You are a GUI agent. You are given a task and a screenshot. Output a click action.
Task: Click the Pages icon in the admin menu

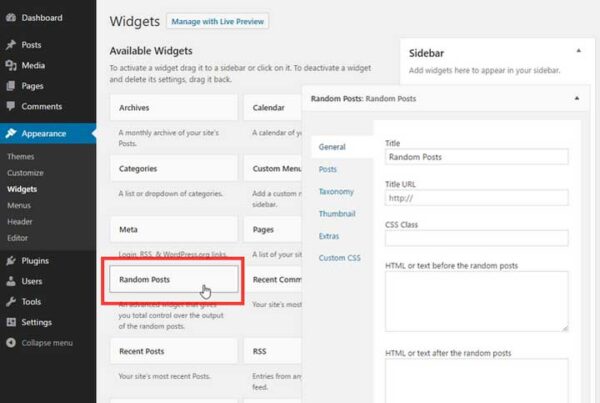(x=10, y=86)
